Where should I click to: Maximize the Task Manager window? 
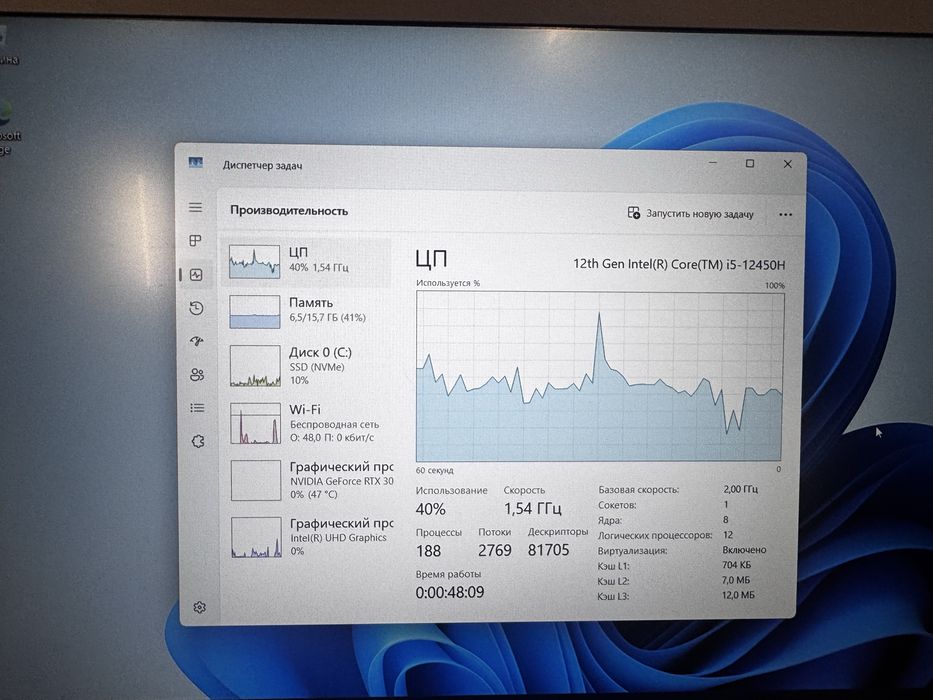coord(750,163)
